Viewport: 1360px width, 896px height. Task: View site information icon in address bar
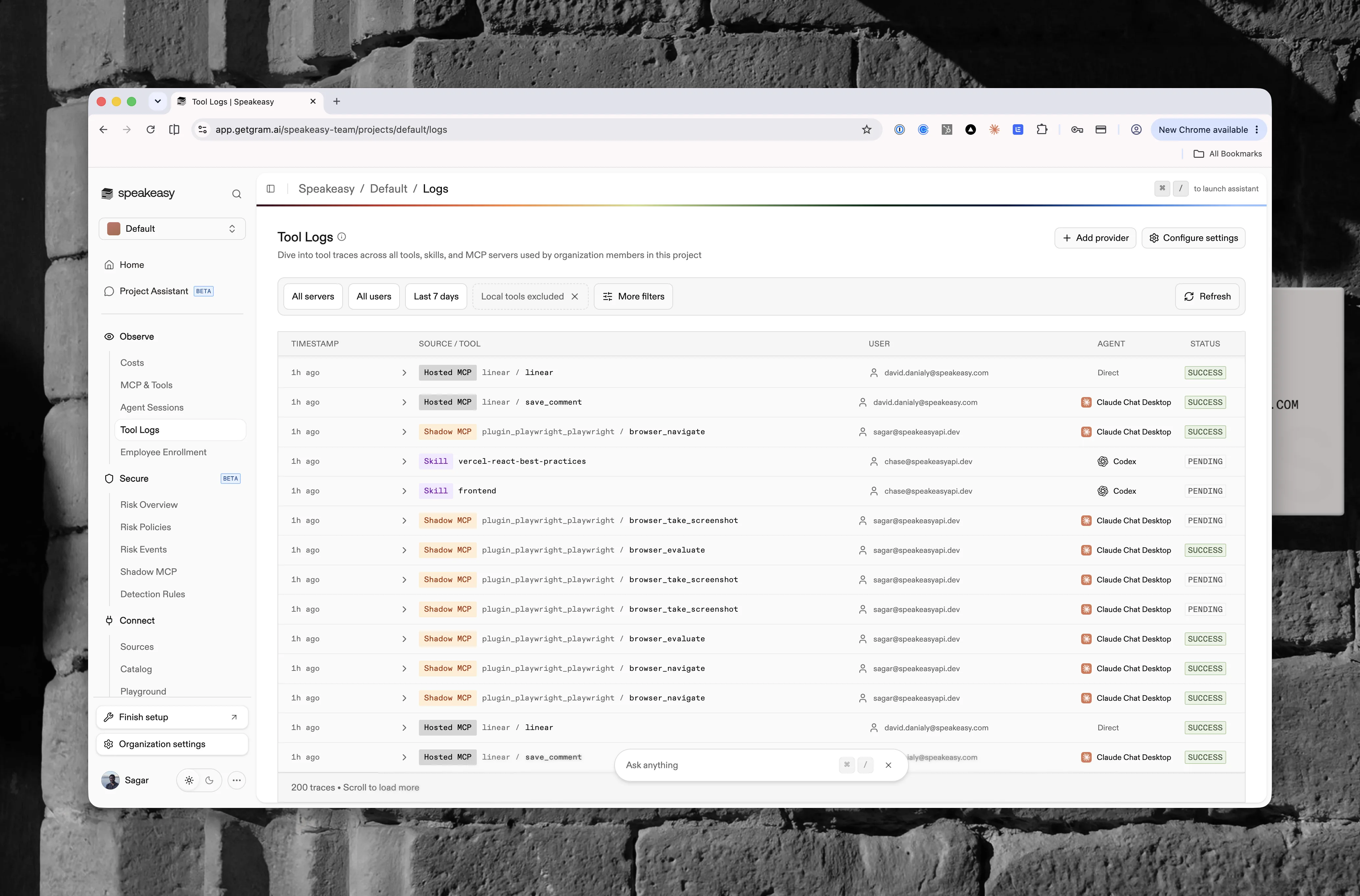point(202,130)
